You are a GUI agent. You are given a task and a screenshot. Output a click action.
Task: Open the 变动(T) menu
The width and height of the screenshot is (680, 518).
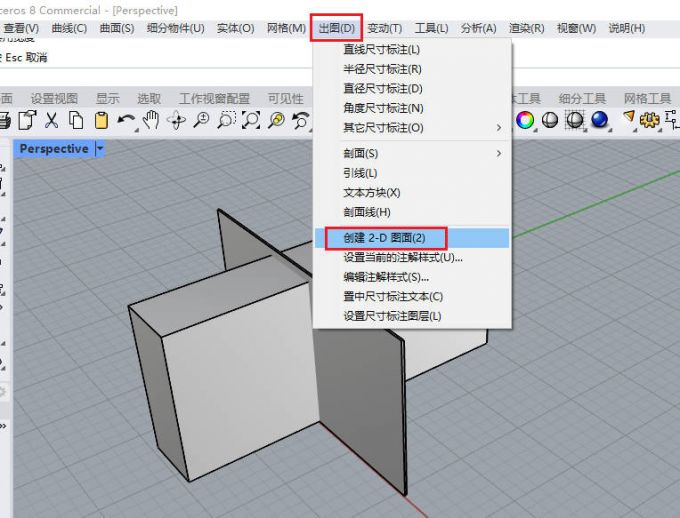(384, 28)
